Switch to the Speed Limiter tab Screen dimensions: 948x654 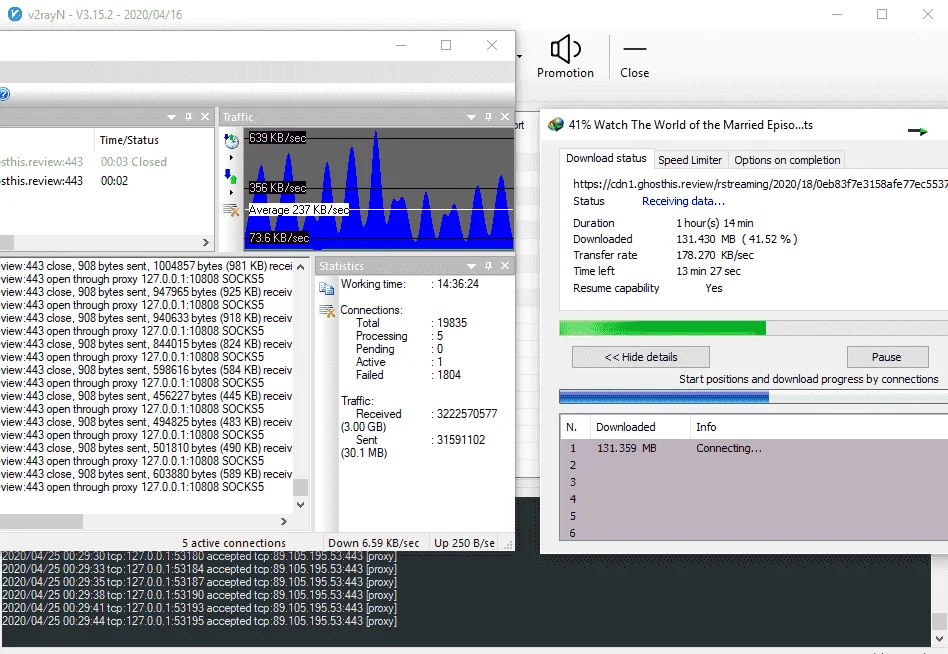pos(690,160)
